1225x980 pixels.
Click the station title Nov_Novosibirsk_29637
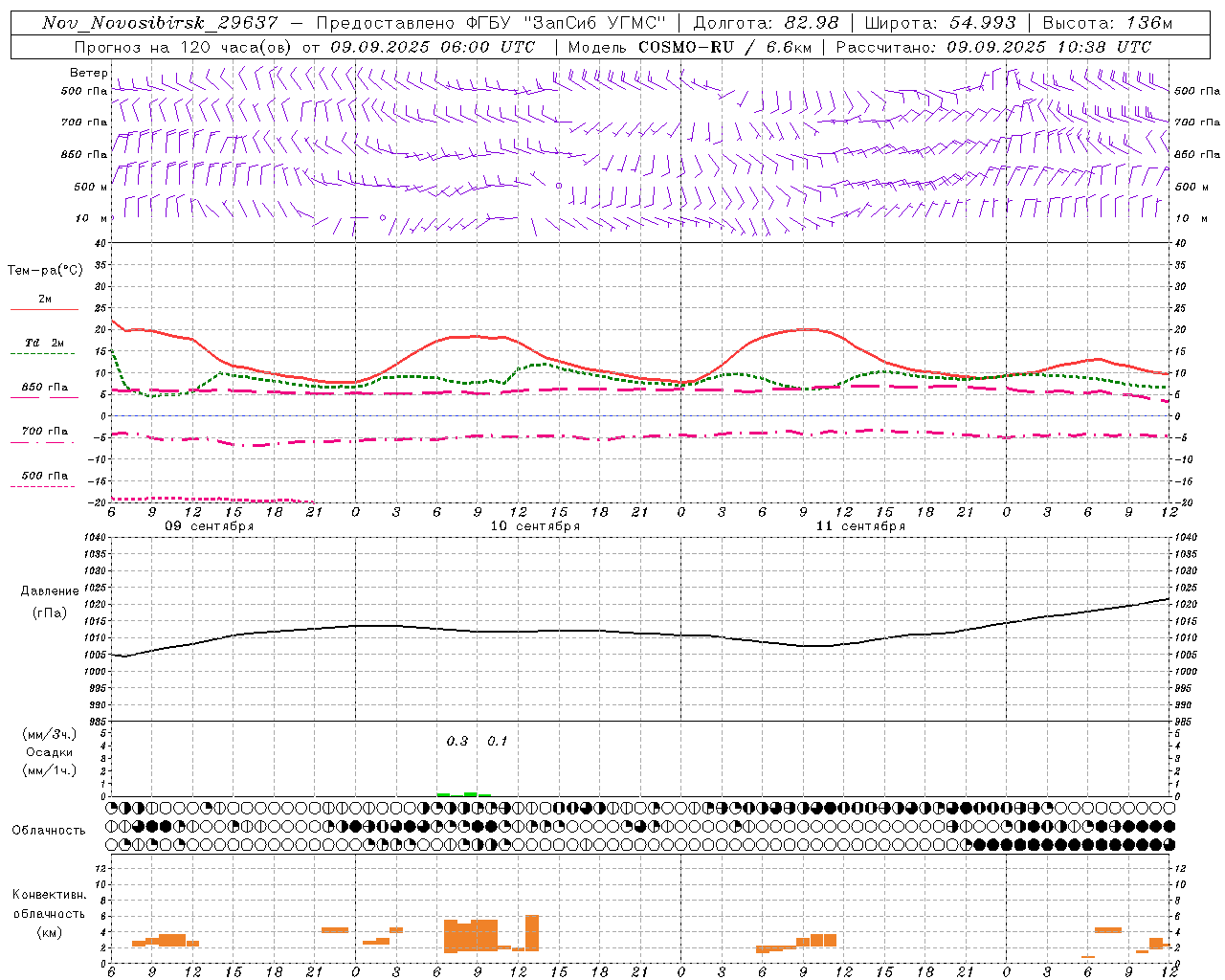click(161, 23)
